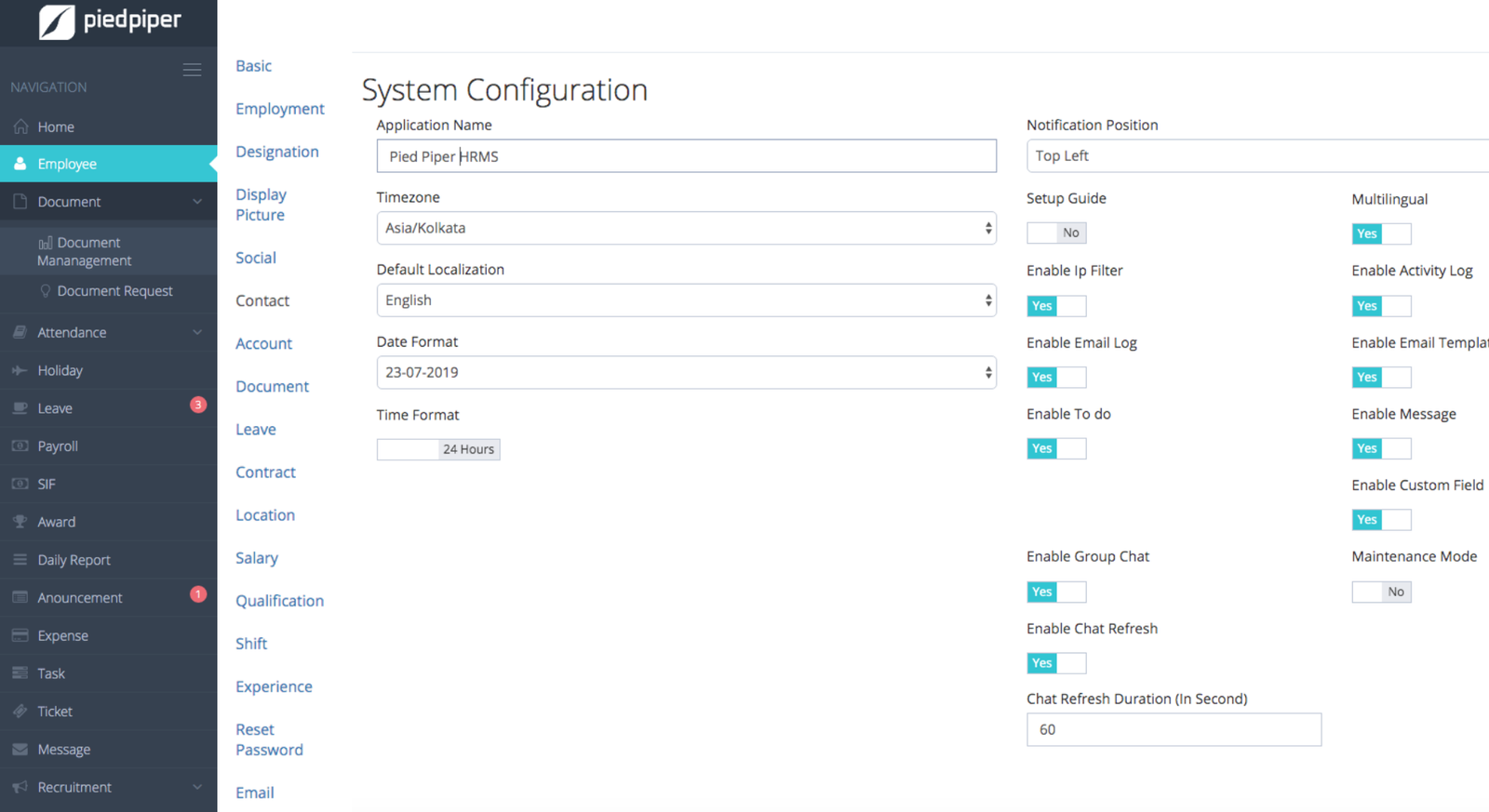Switch the Time Format 24 Hours slider

[x=438, y=449]
